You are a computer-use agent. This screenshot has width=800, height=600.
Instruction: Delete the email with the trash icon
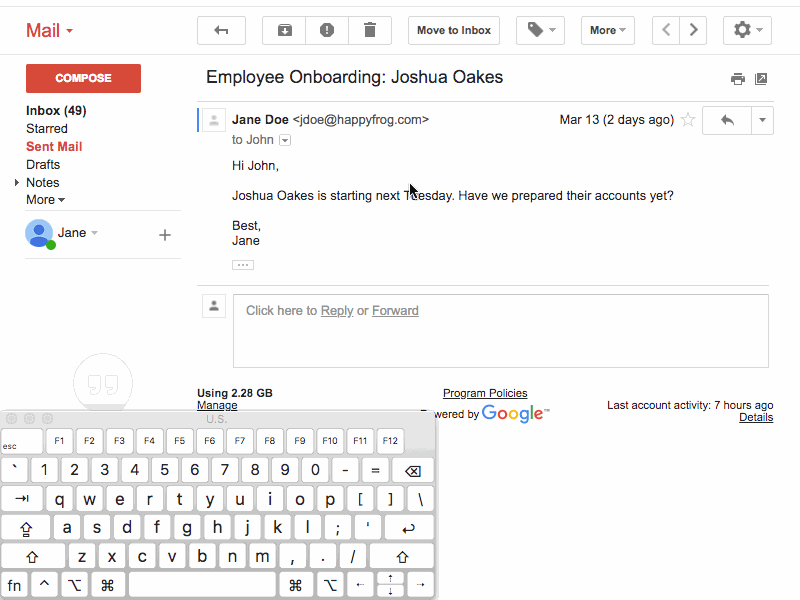[x=370, y=30]
